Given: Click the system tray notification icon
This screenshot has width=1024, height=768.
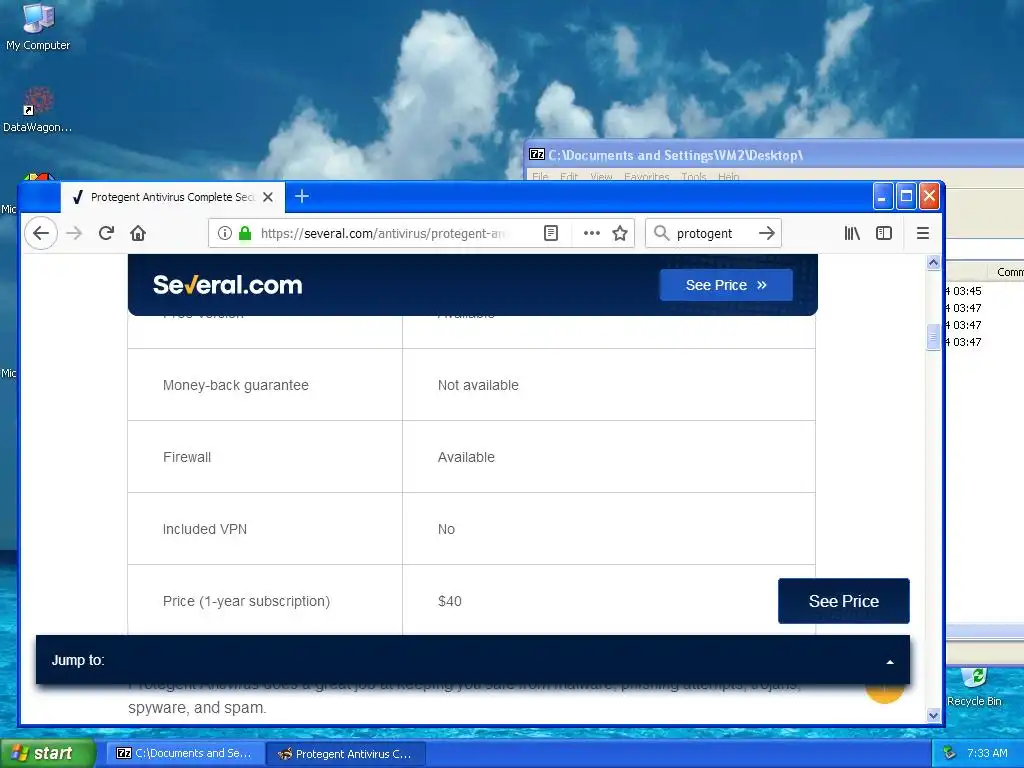Looking at the screenshot, I should click(x=949, y=753).
